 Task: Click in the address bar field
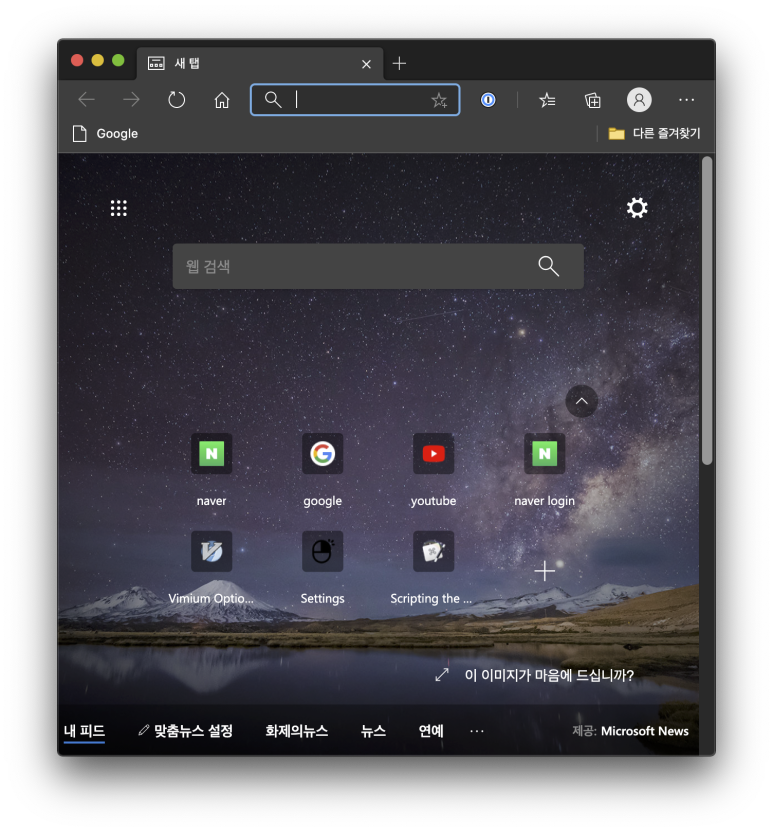pyautogui.click(x=354, y=99)
